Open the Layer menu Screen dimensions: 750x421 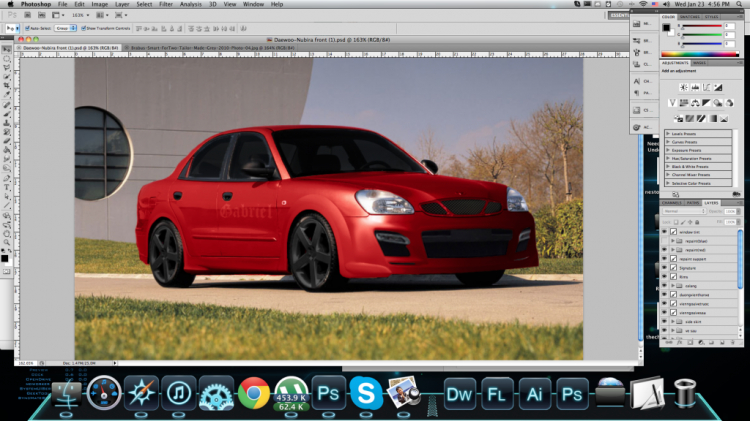(x=122, y=4)
